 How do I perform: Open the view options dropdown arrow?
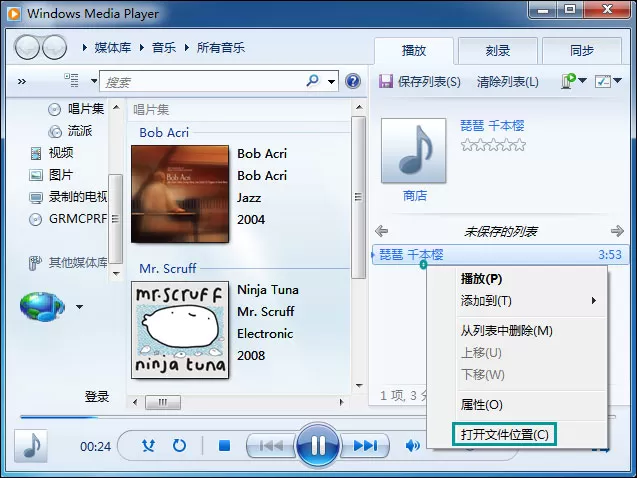[x=94, y=81]
